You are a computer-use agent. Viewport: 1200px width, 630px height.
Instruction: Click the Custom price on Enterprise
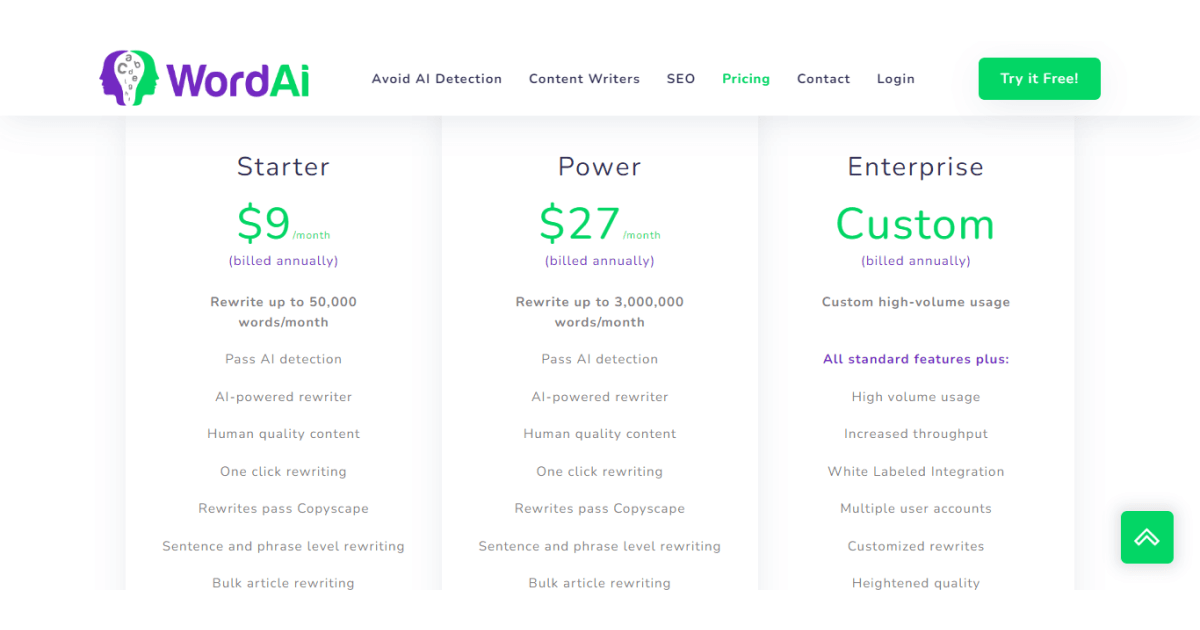tap(916, 224)
